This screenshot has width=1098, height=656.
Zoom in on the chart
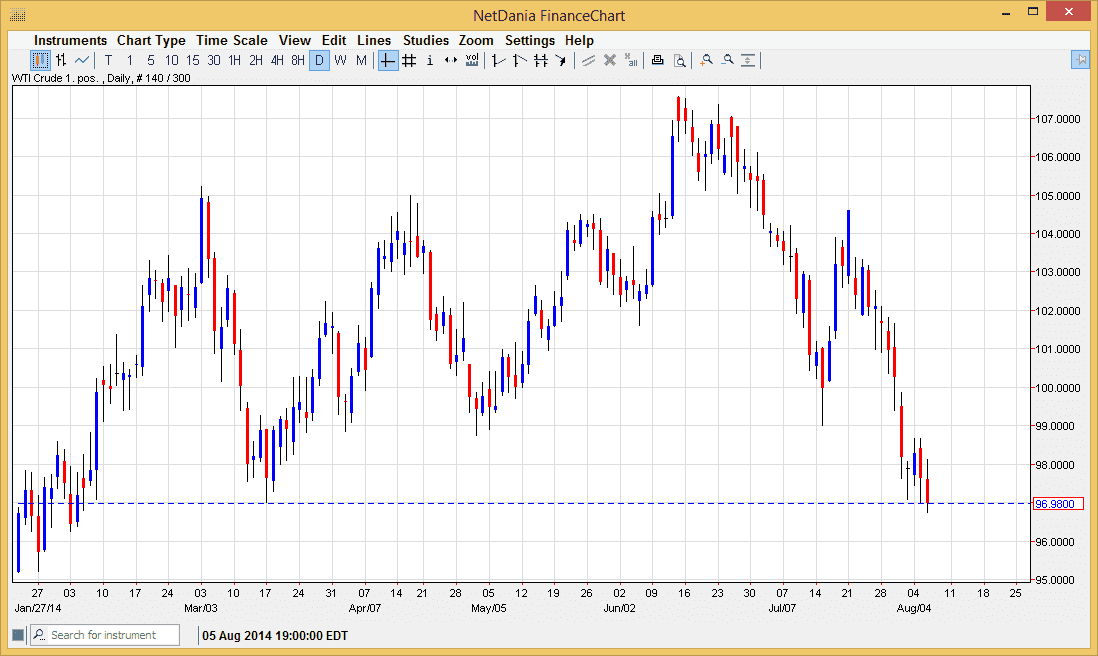pos(705,60)
